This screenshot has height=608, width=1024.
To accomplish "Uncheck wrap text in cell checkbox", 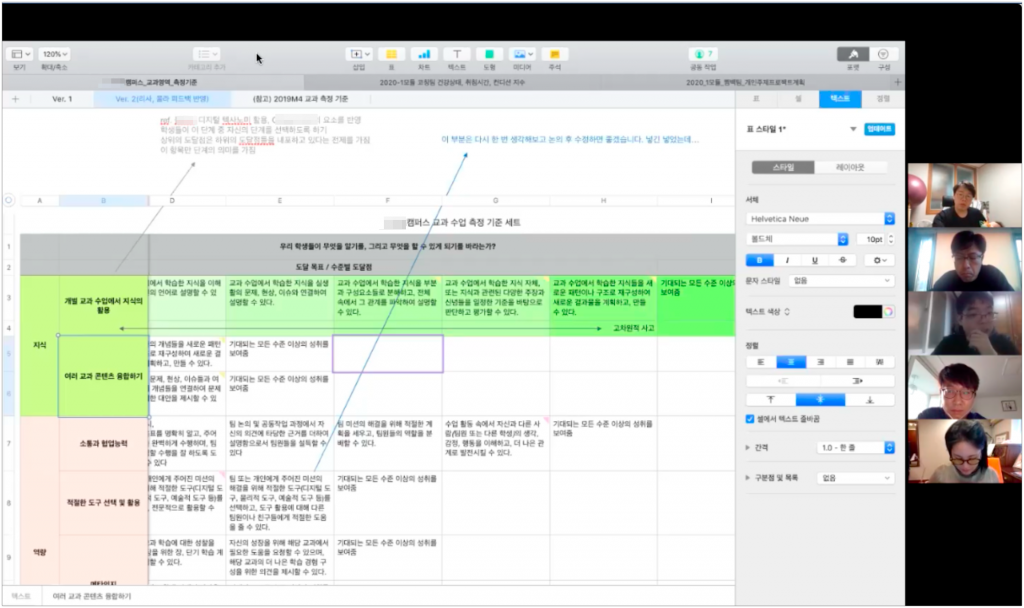I will pos(751,419).
